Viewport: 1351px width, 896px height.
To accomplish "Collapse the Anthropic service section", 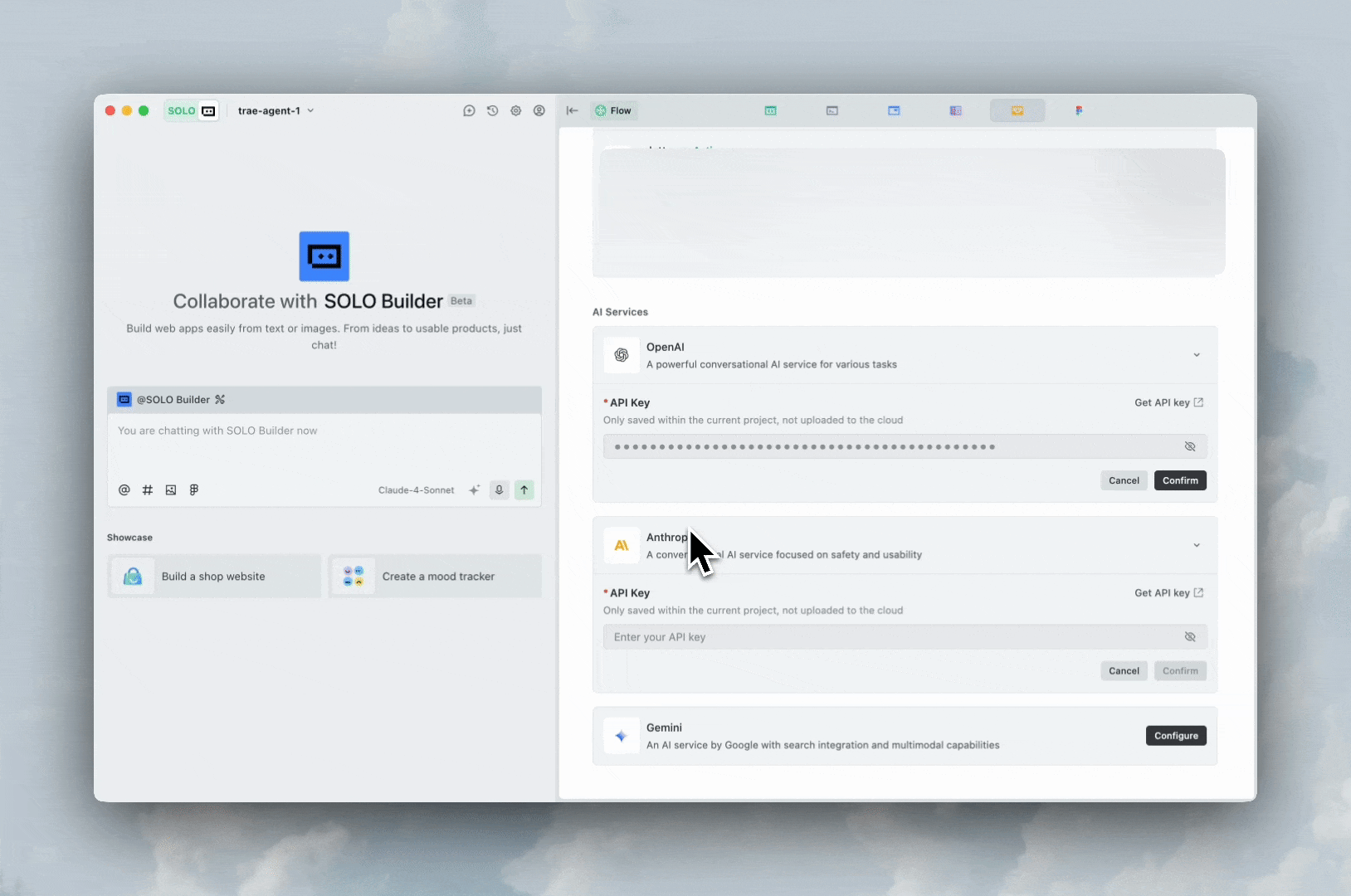I will [1196, 545].
